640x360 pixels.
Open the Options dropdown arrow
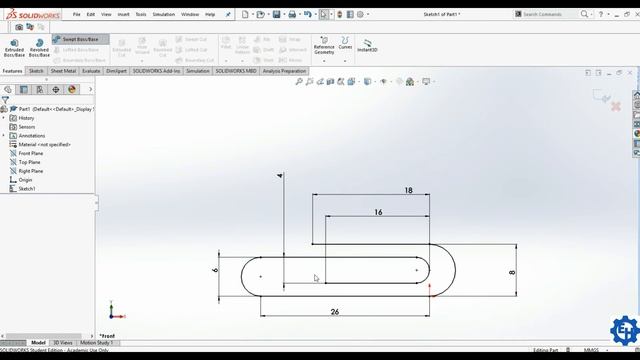pos(368,14)
